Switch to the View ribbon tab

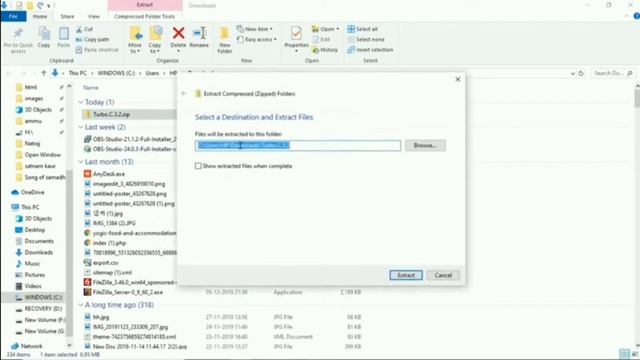coord(93,16)
